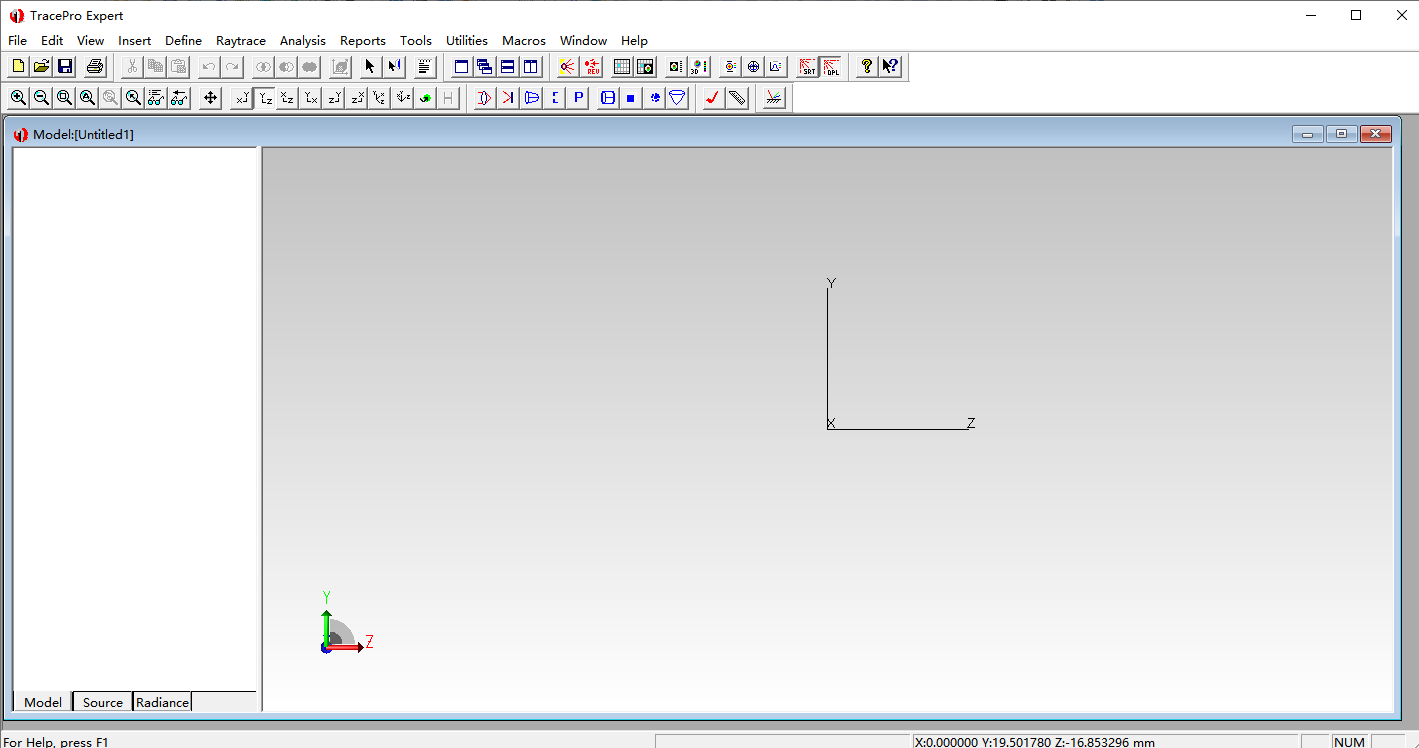Open the Analysis menu
This screenshot has height=748, width=1419.
pyautogui.click(x=302, y=41)
